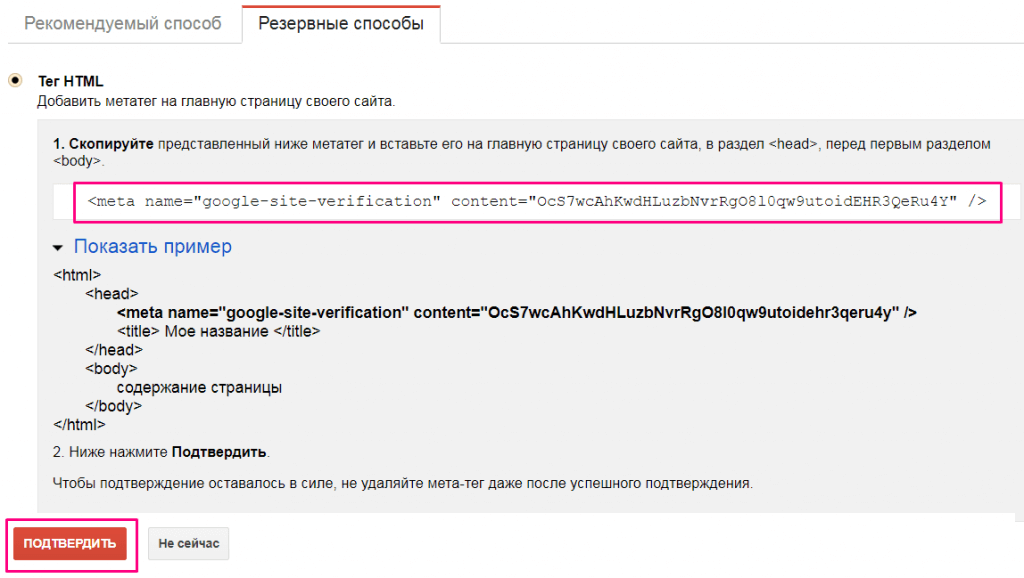Click the opening <html> tag in example
Image resolution: width=1024 pixels, height=578 pixels.
tap(76, 274)
